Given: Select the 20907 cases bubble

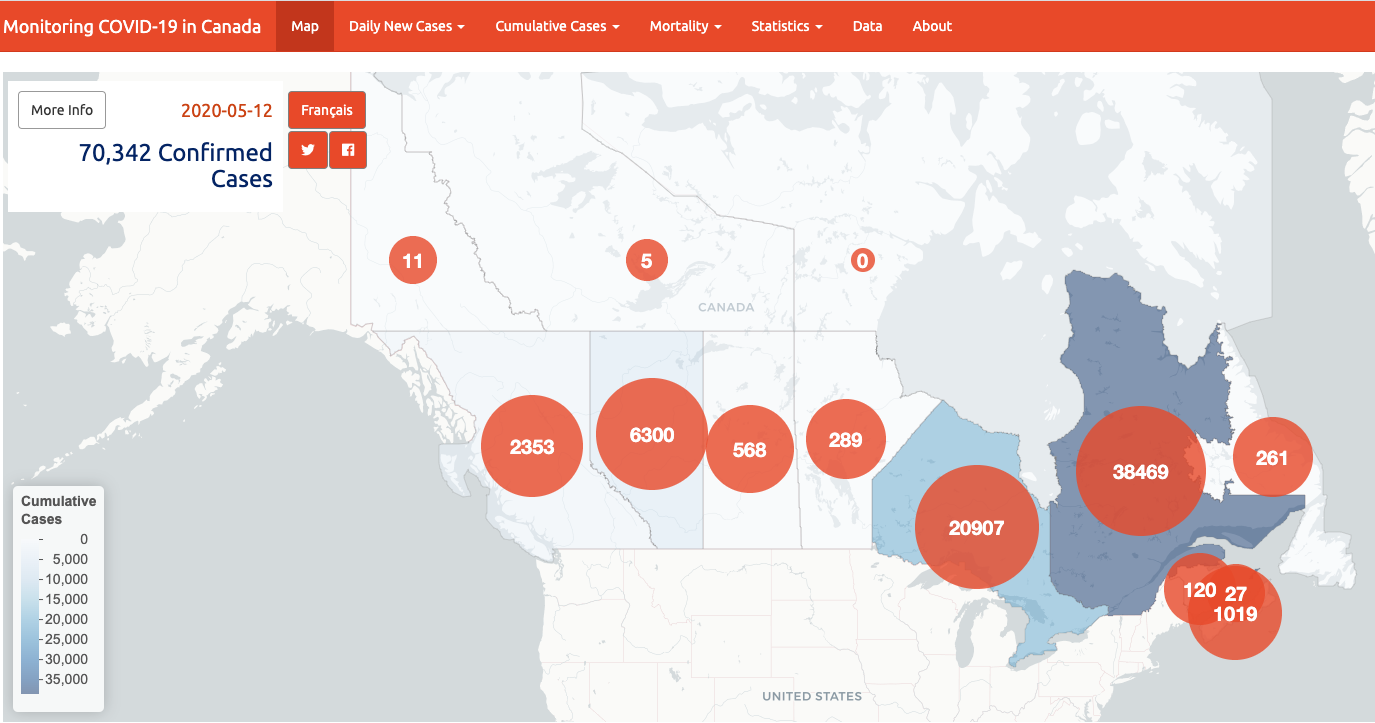Looking at the screenshot, I should click(976, 527).
